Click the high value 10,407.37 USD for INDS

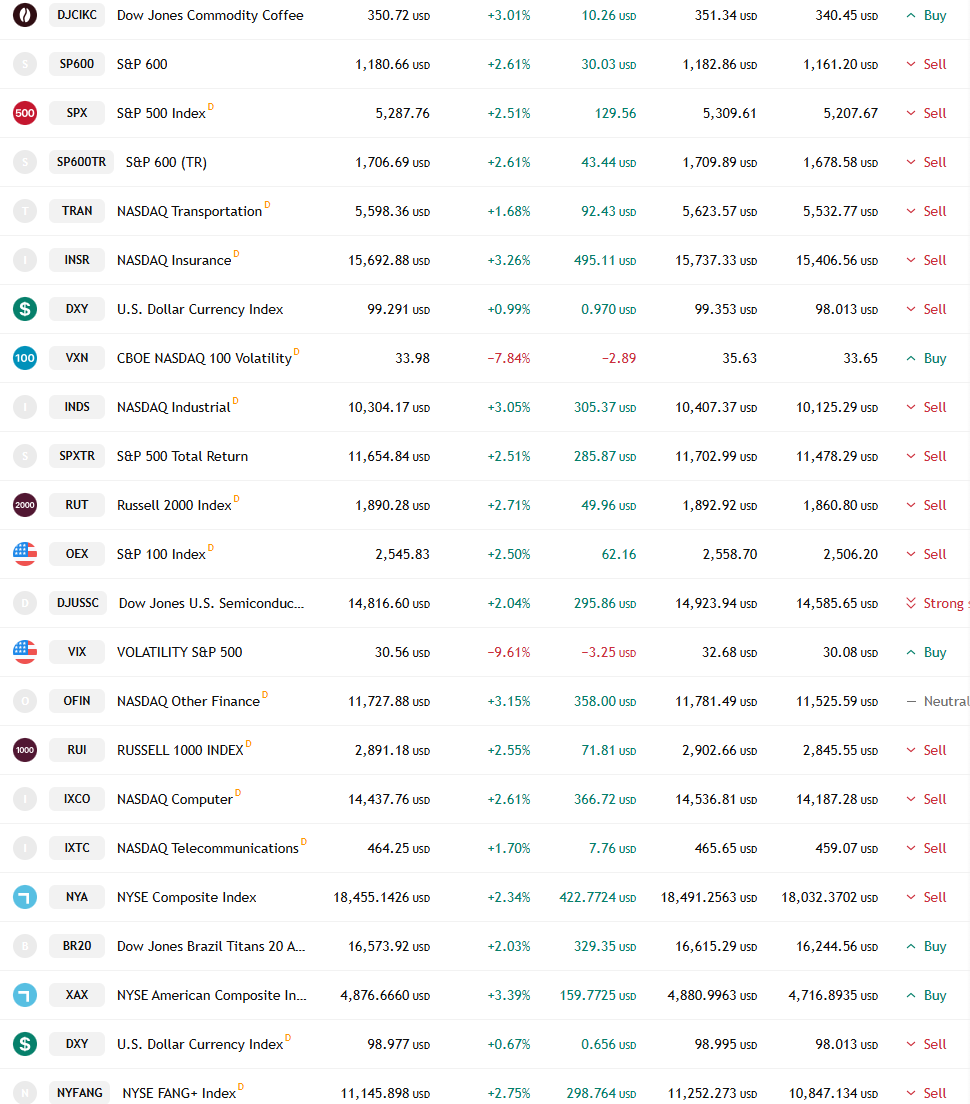(x=716, y=407)
